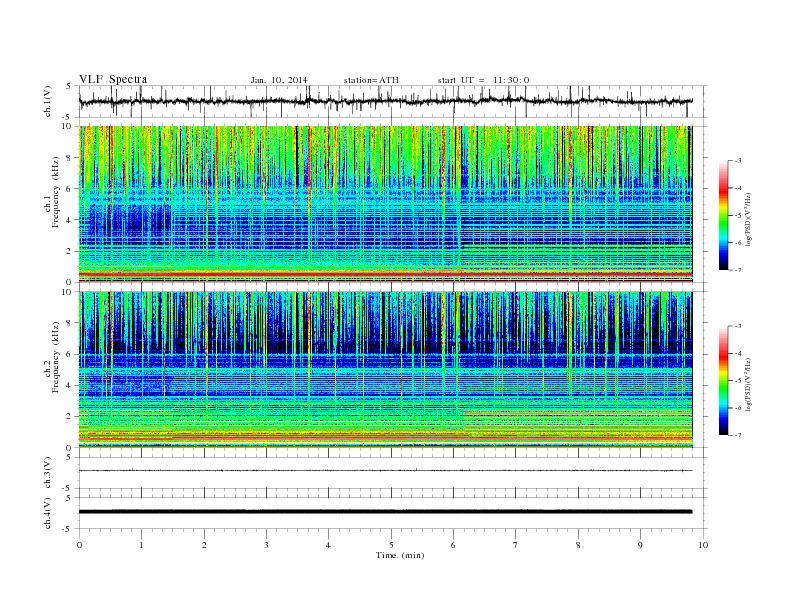Click the start UT 11:30:0 label
Screen dimensions: 792x612
tap(483, 80)
